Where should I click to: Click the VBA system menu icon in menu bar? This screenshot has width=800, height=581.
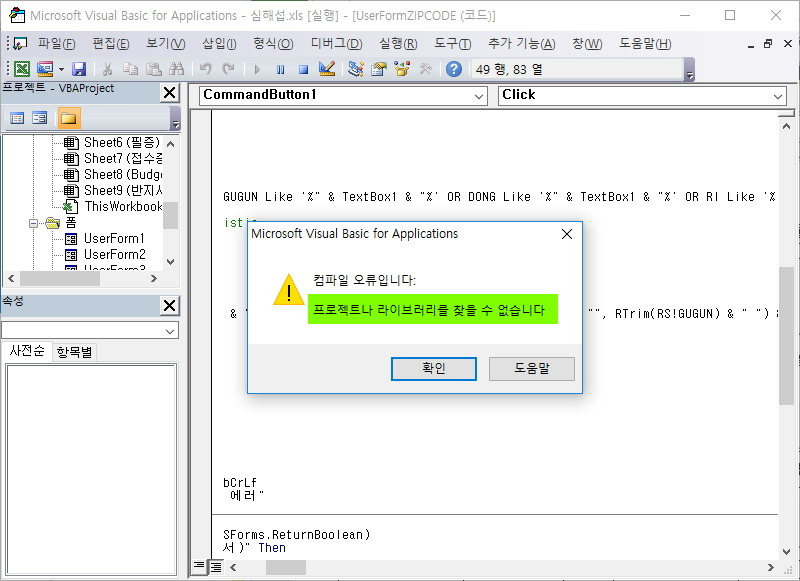coord(20,44)
